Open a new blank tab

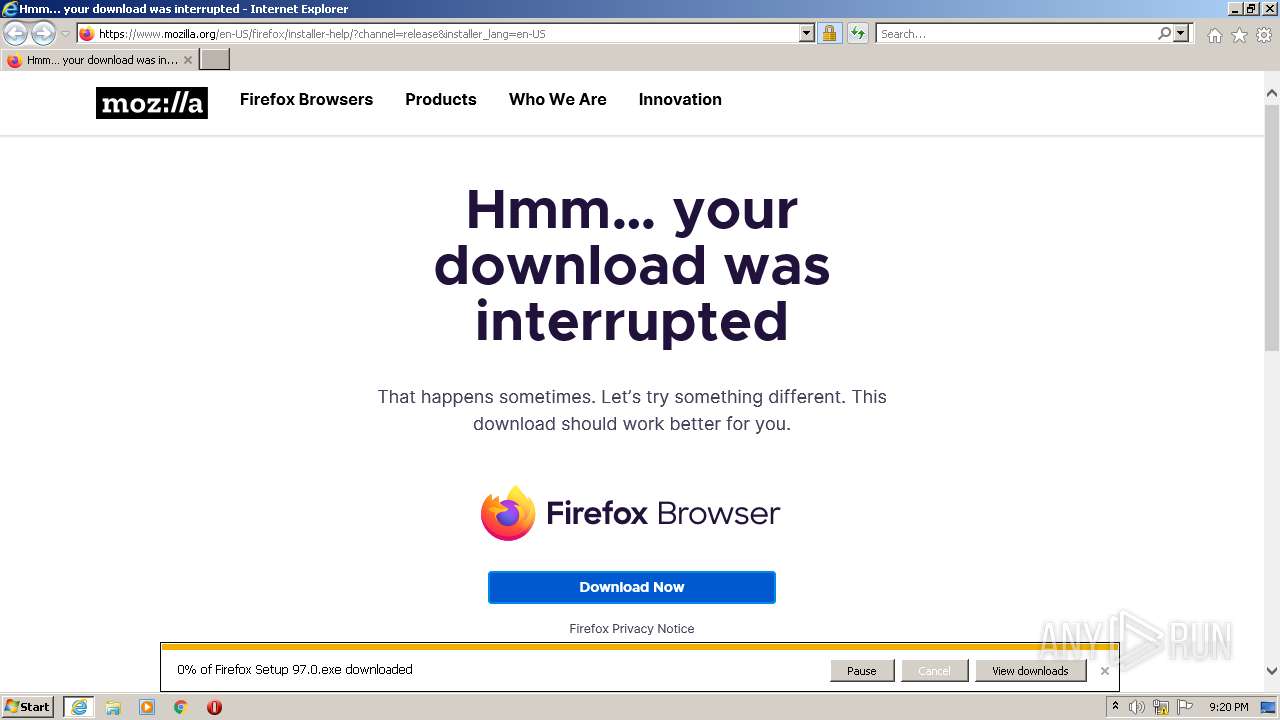215,60
